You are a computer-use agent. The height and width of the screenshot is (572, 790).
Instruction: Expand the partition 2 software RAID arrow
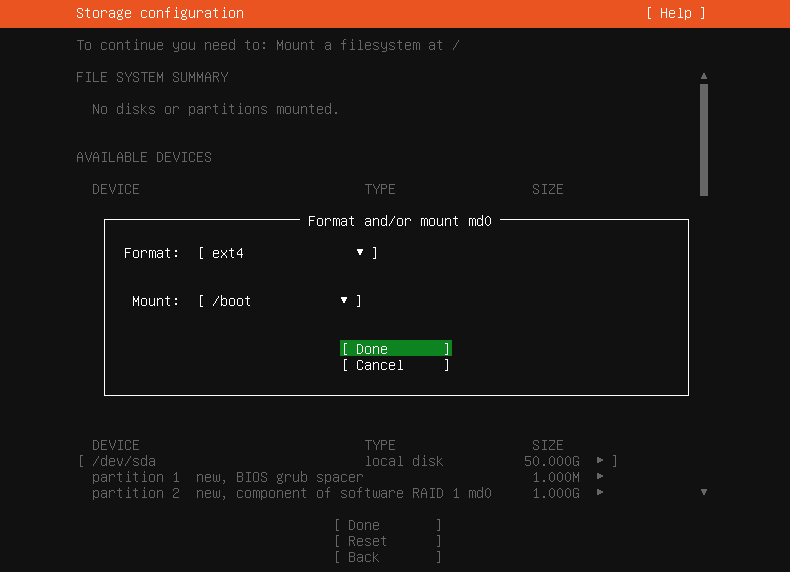click(600, 492)
